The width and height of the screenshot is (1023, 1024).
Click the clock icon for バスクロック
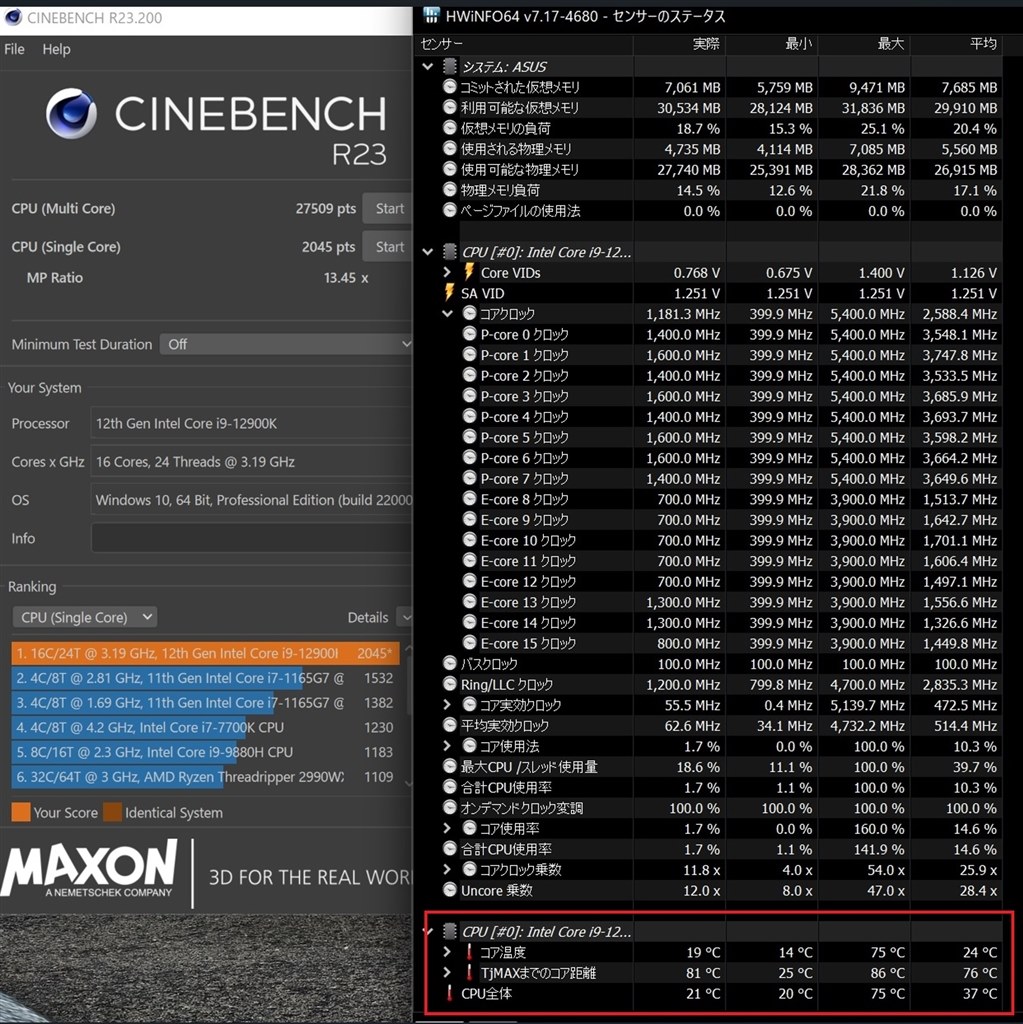point(449,664)
